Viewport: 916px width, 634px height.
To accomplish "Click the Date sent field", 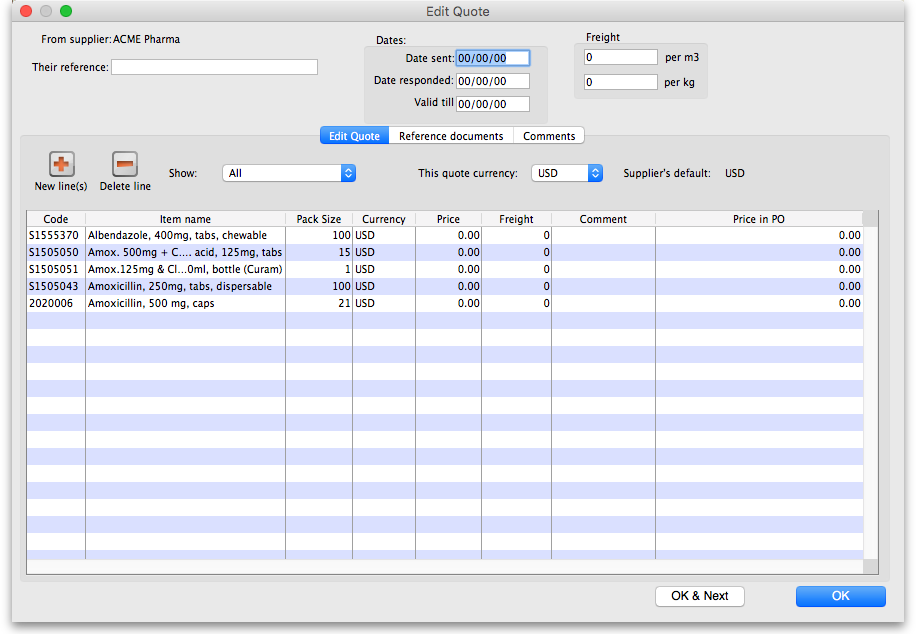I will click(492, 59).
